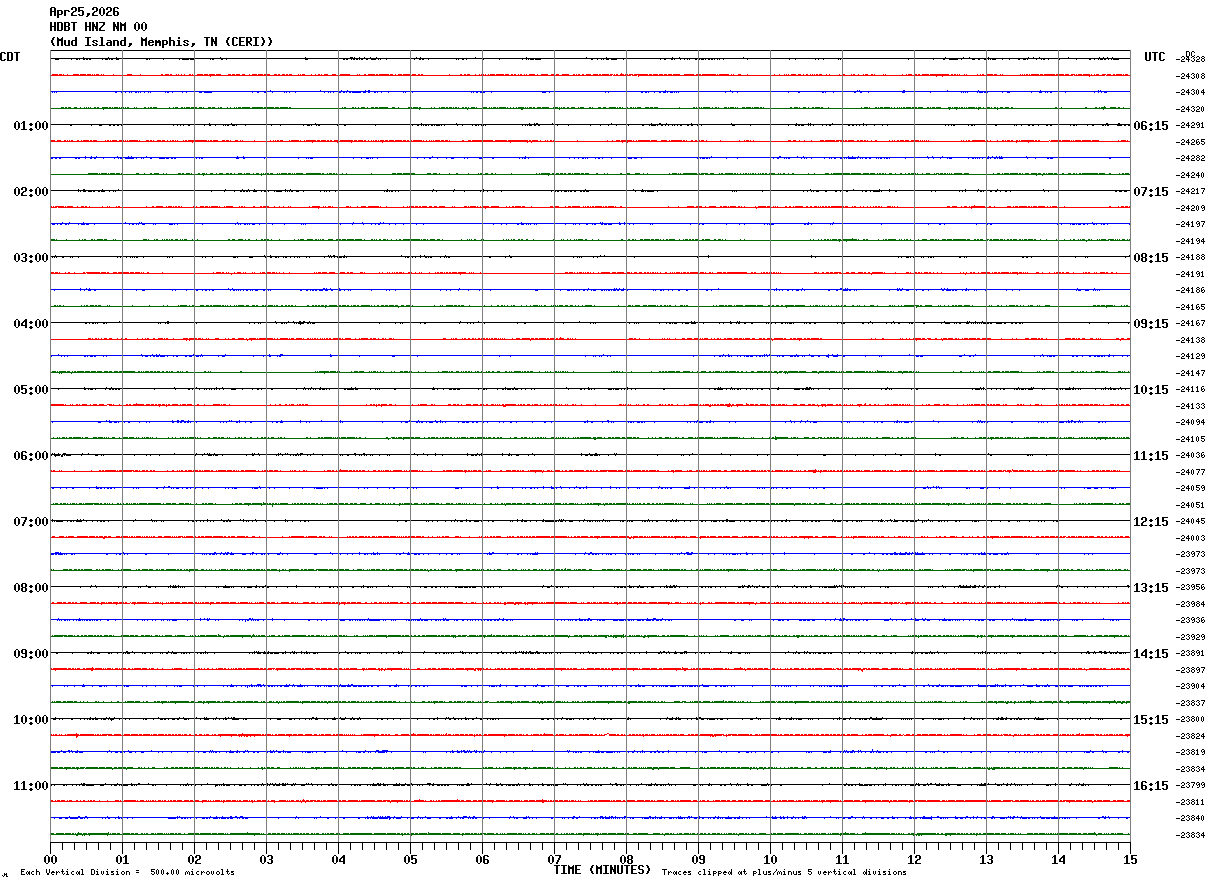
Task: Click the 07:15 UTC time label
Action: pos(1151,192)
